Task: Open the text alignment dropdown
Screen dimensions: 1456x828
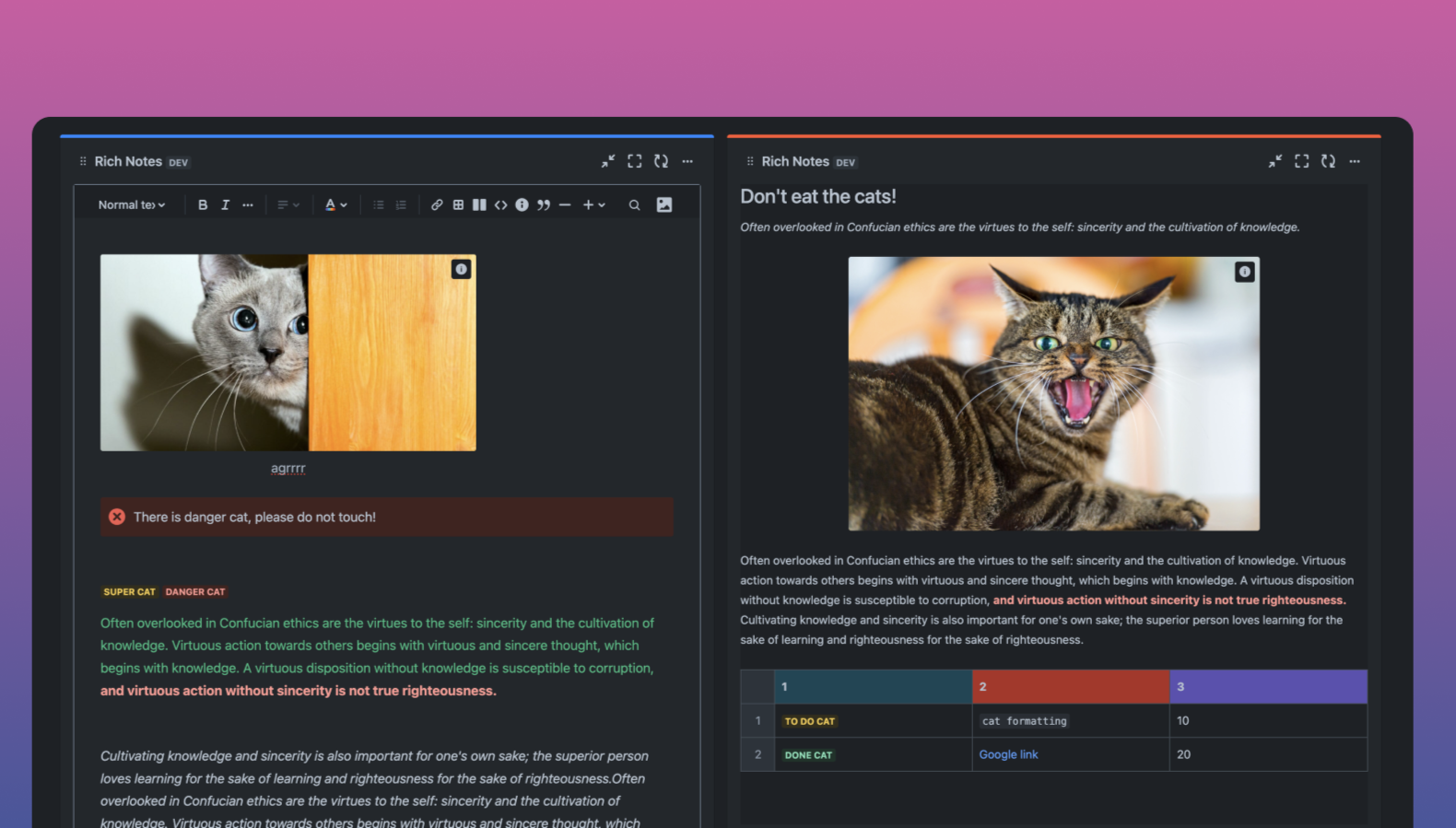Action: pyautogui.click(x=288, y=204)
